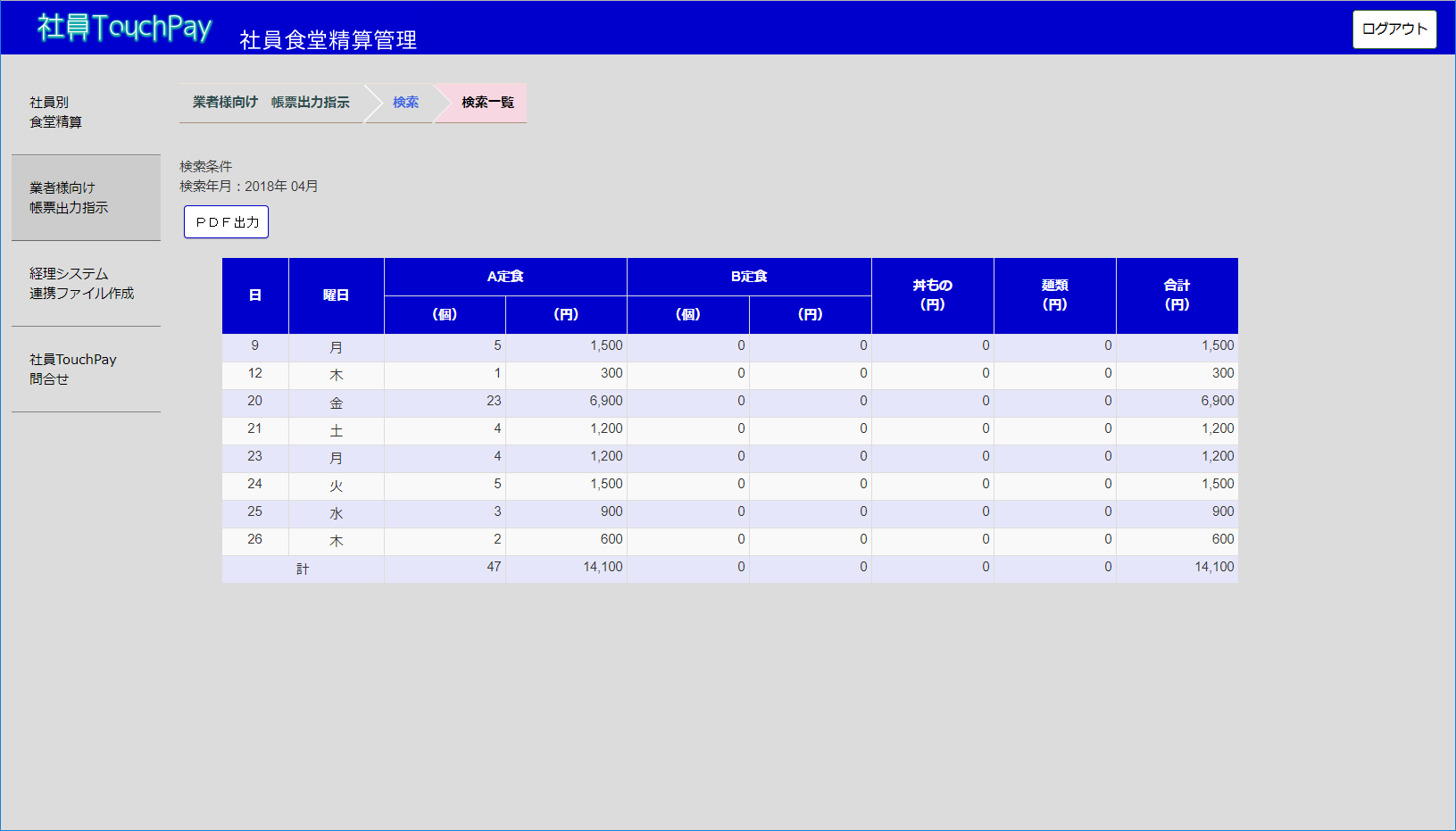Click the 検索条件 label
Screen dimensions: 1456x831
(206, 167)
